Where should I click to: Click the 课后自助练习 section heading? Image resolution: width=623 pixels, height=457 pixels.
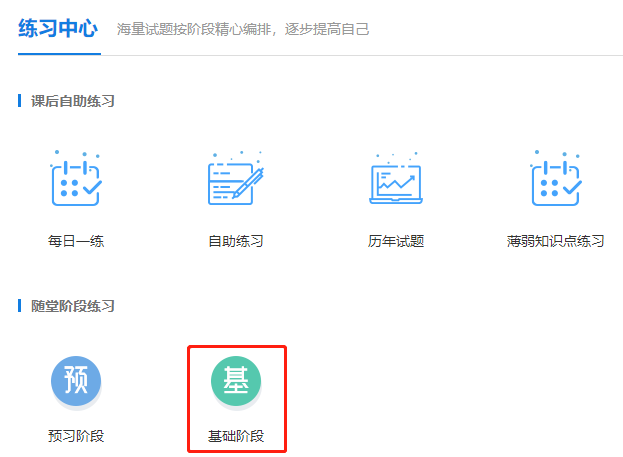pos(73,101)
